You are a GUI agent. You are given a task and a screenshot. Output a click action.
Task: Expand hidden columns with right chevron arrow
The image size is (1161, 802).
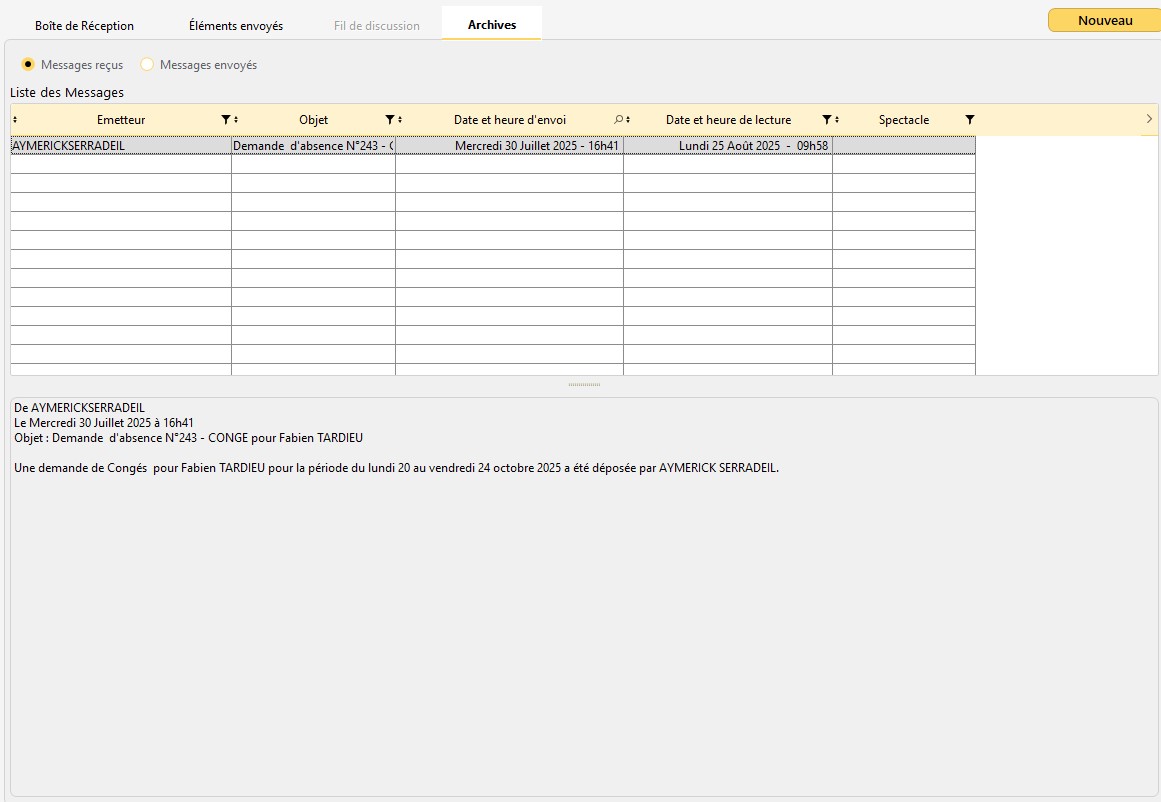[1149, 119]
